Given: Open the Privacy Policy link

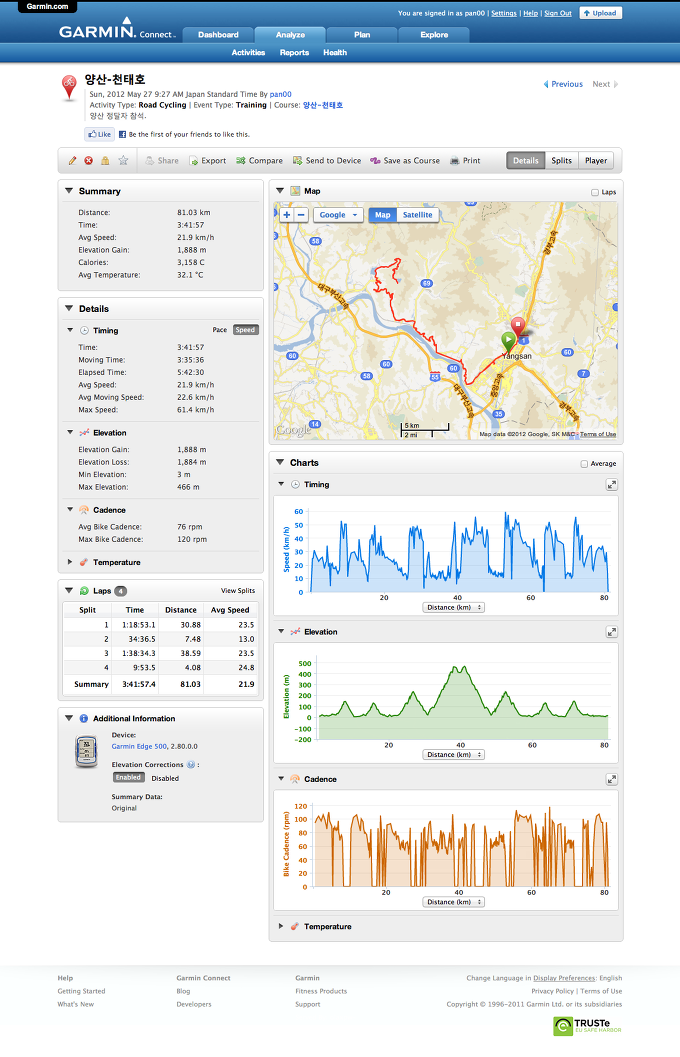Looking at the screenshot, I should (553, 991).
